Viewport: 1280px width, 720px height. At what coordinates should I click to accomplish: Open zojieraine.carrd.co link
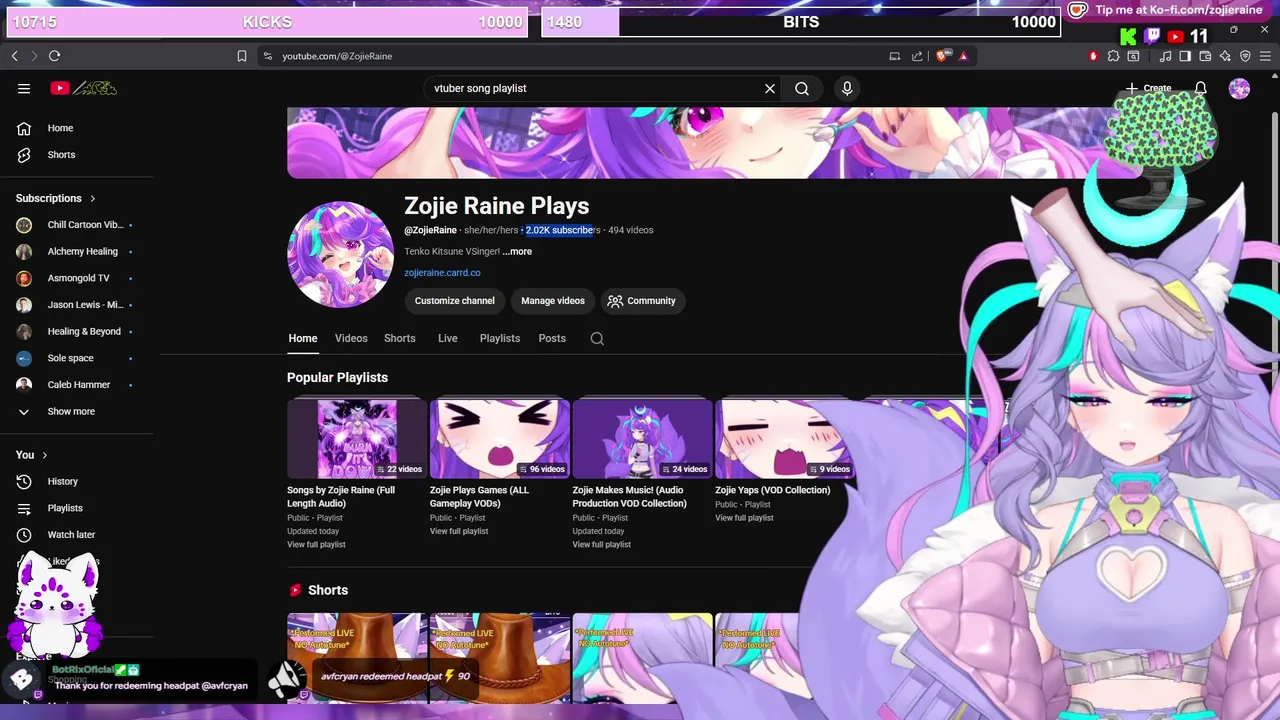point(442,272)
